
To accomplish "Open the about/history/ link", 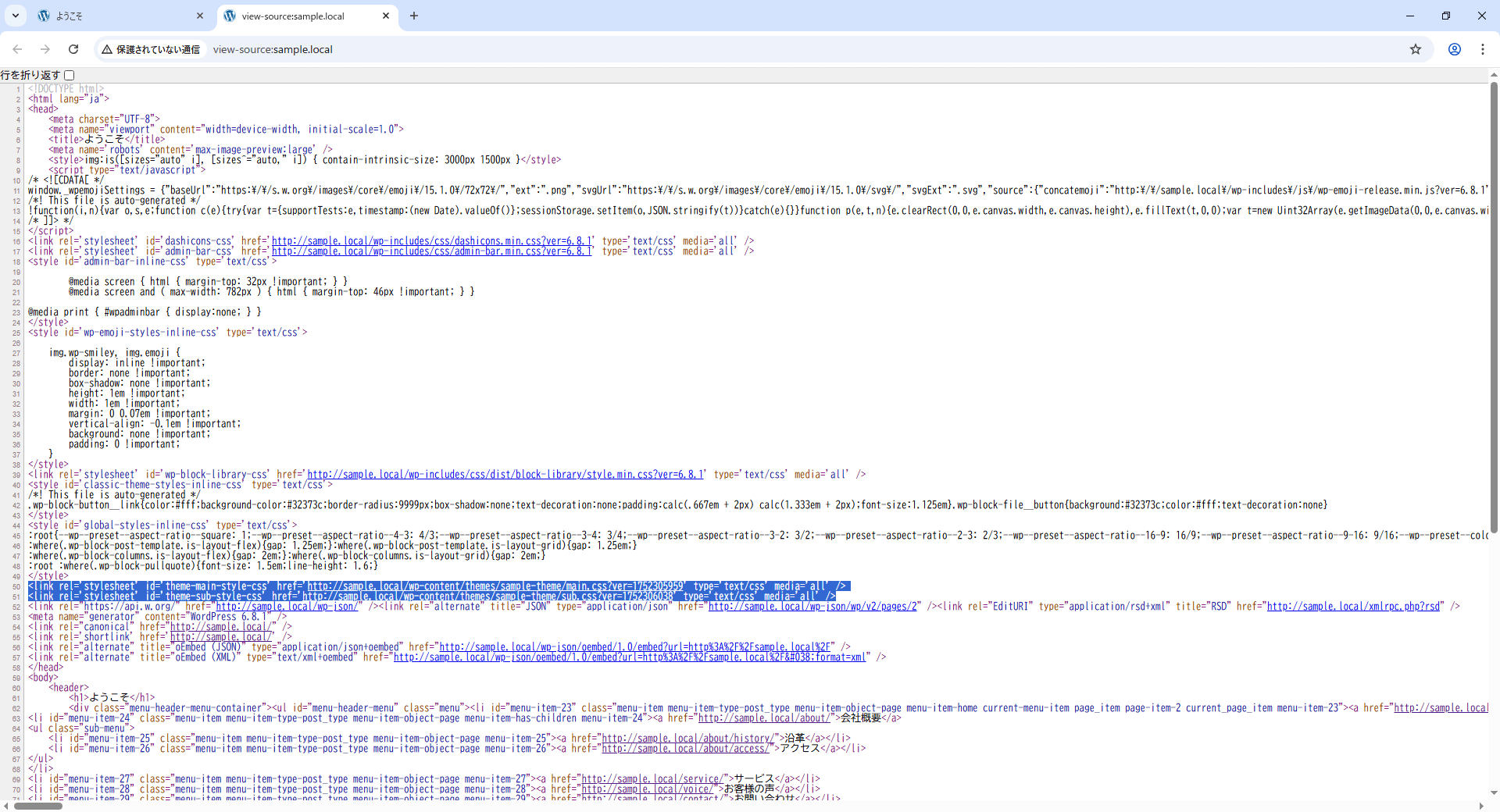I will click(688, 739).
